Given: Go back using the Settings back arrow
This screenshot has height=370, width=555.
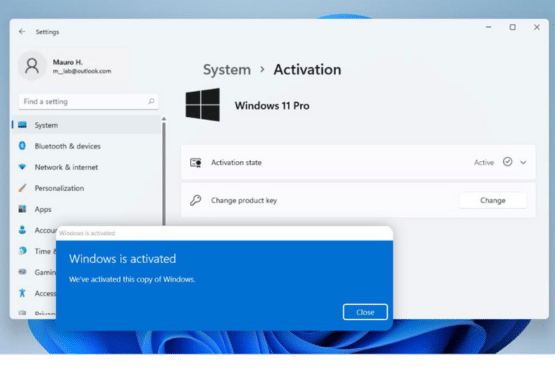Looking at the screenshot, I should point(22,32).
